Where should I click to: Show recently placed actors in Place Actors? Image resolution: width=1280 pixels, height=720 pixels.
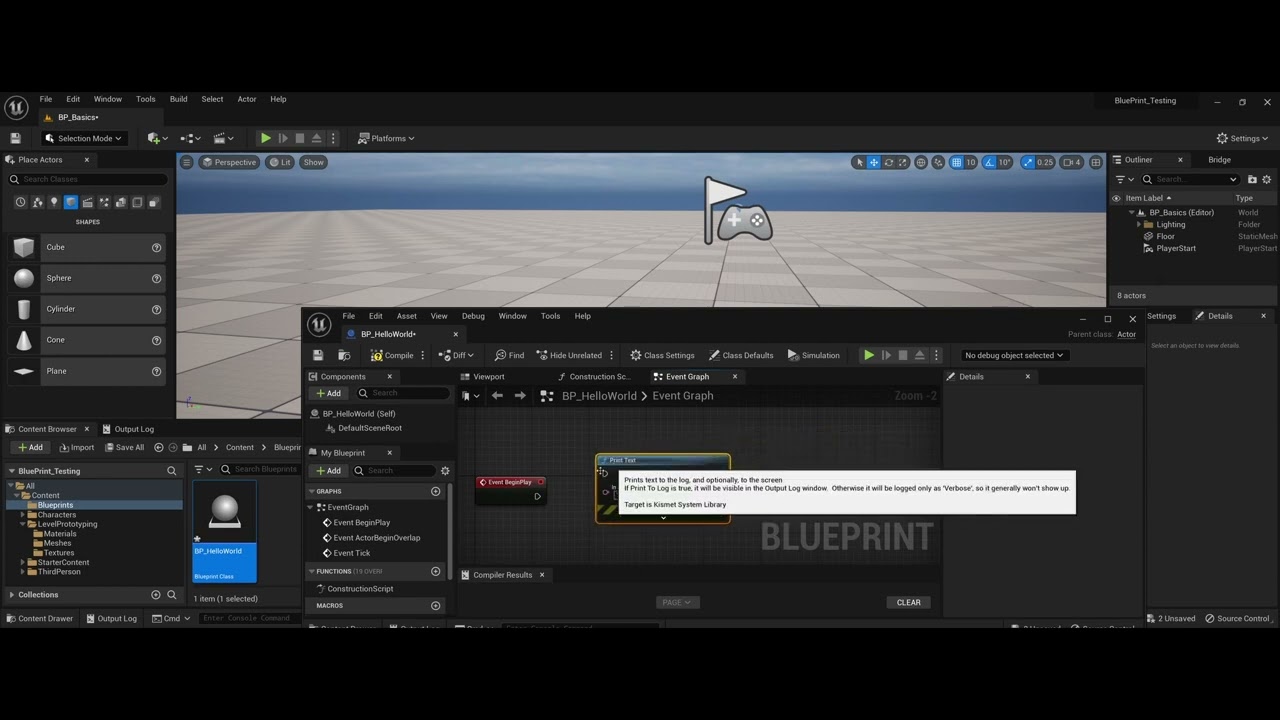[x=20, y=202]
